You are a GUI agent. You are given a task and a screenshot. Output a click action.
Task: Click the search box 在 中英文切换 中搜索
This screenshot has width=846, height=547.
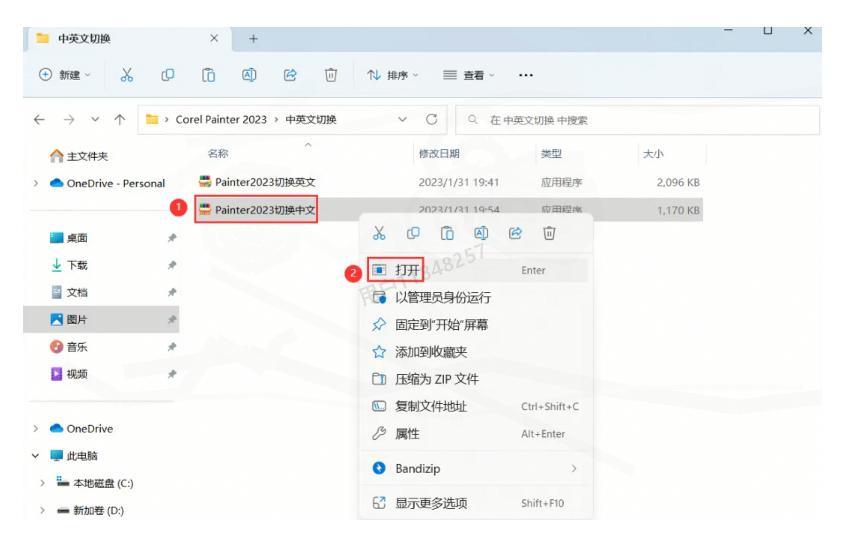click(x=638, y=120)
